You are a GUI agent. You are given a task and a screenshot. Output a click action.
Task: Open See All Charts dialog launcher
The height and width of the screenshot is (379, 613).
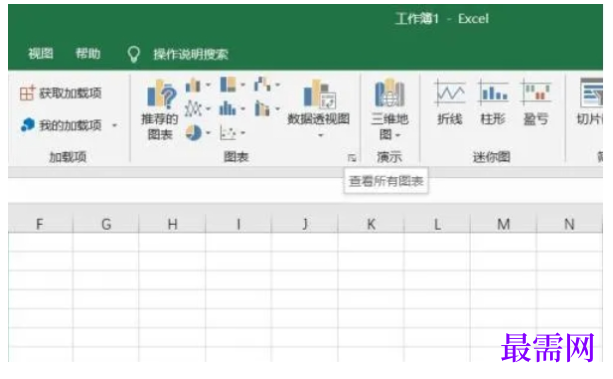click(x=352, y=158)
